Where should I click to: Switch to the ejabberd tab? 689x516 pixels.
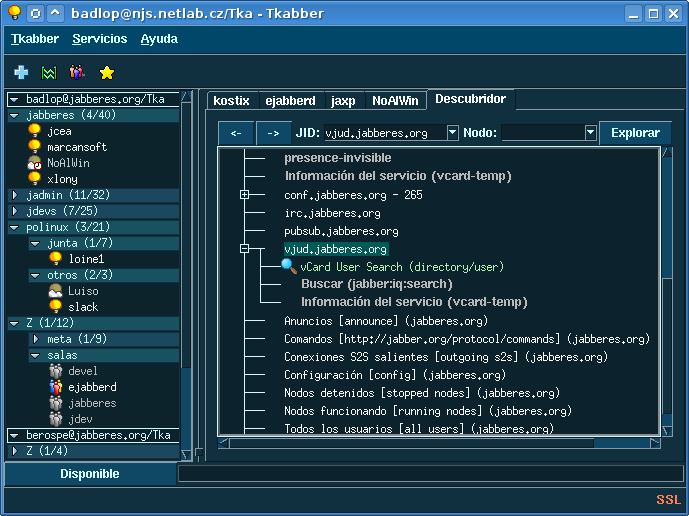tap(290, 101)
